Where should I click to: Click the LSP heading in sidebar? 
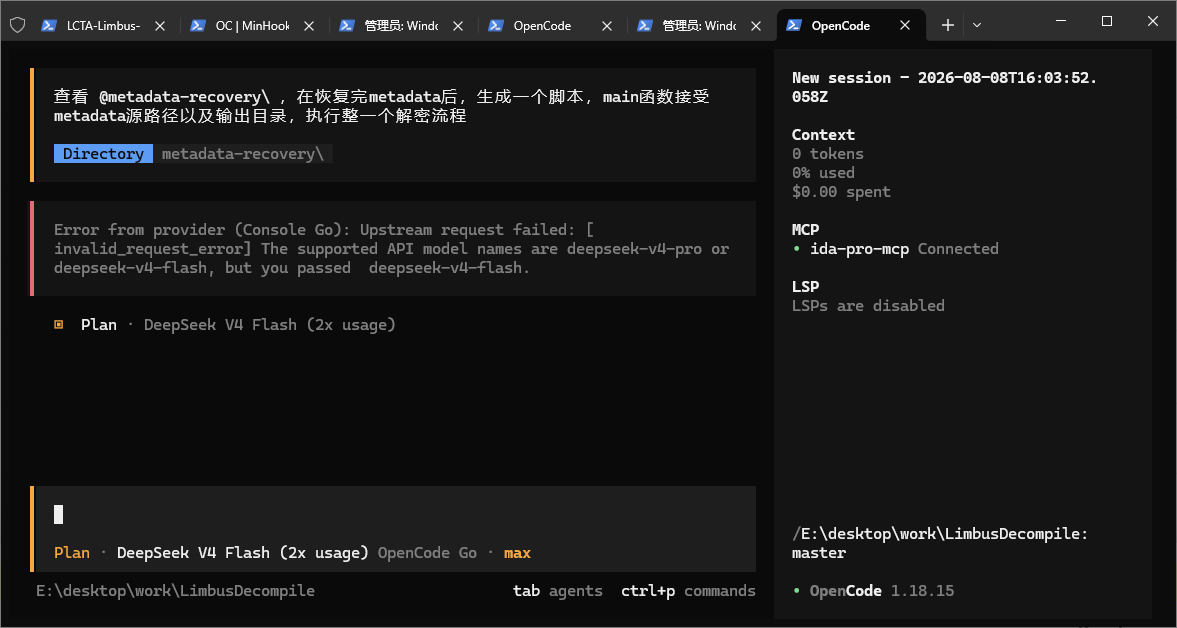805,287
